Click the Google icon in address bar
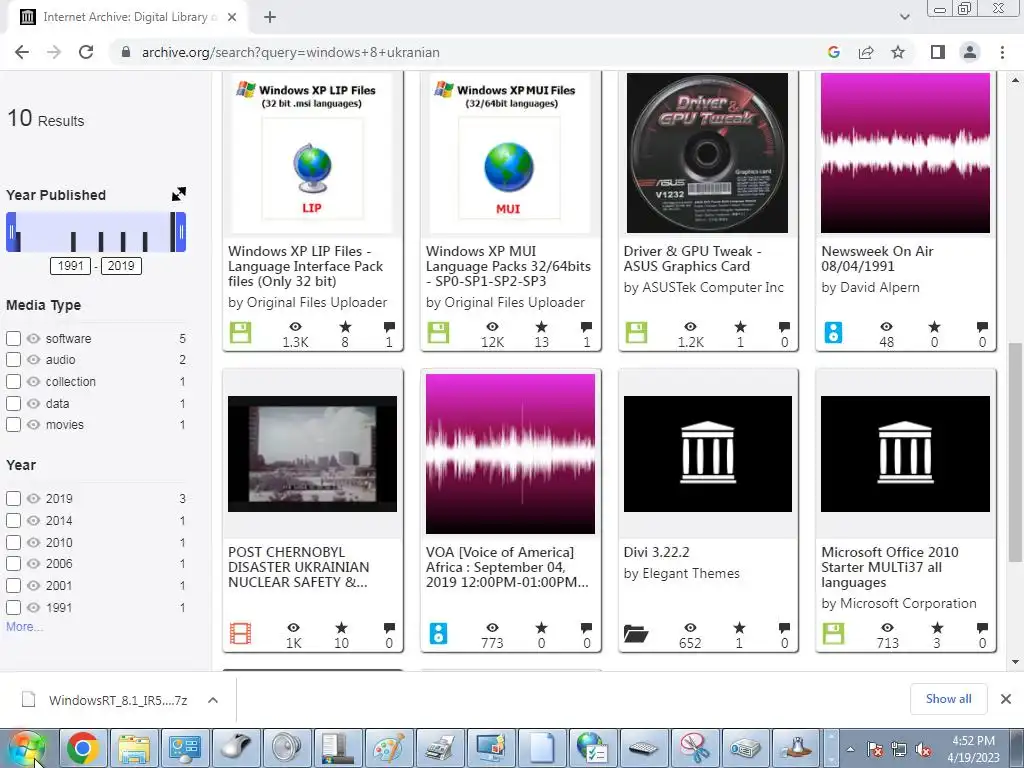Screen dimensions: 1024x768 click(x=833, y=52)
